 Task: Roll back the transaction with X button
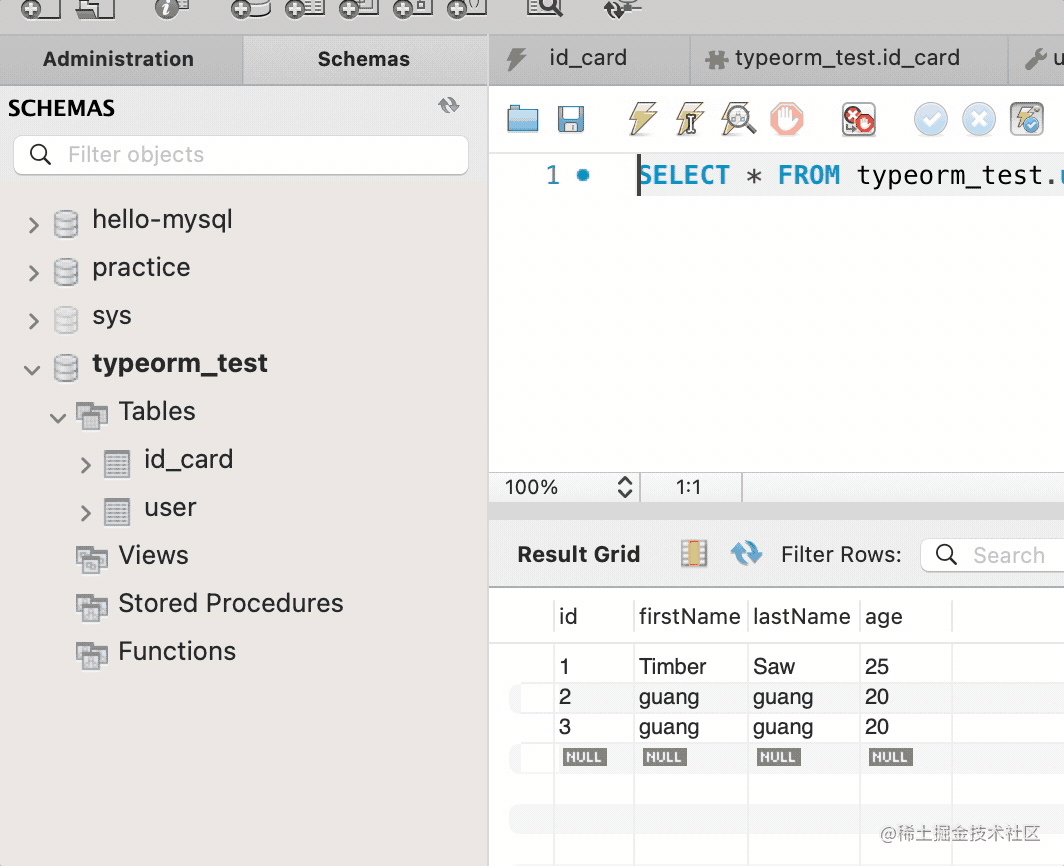979,120
